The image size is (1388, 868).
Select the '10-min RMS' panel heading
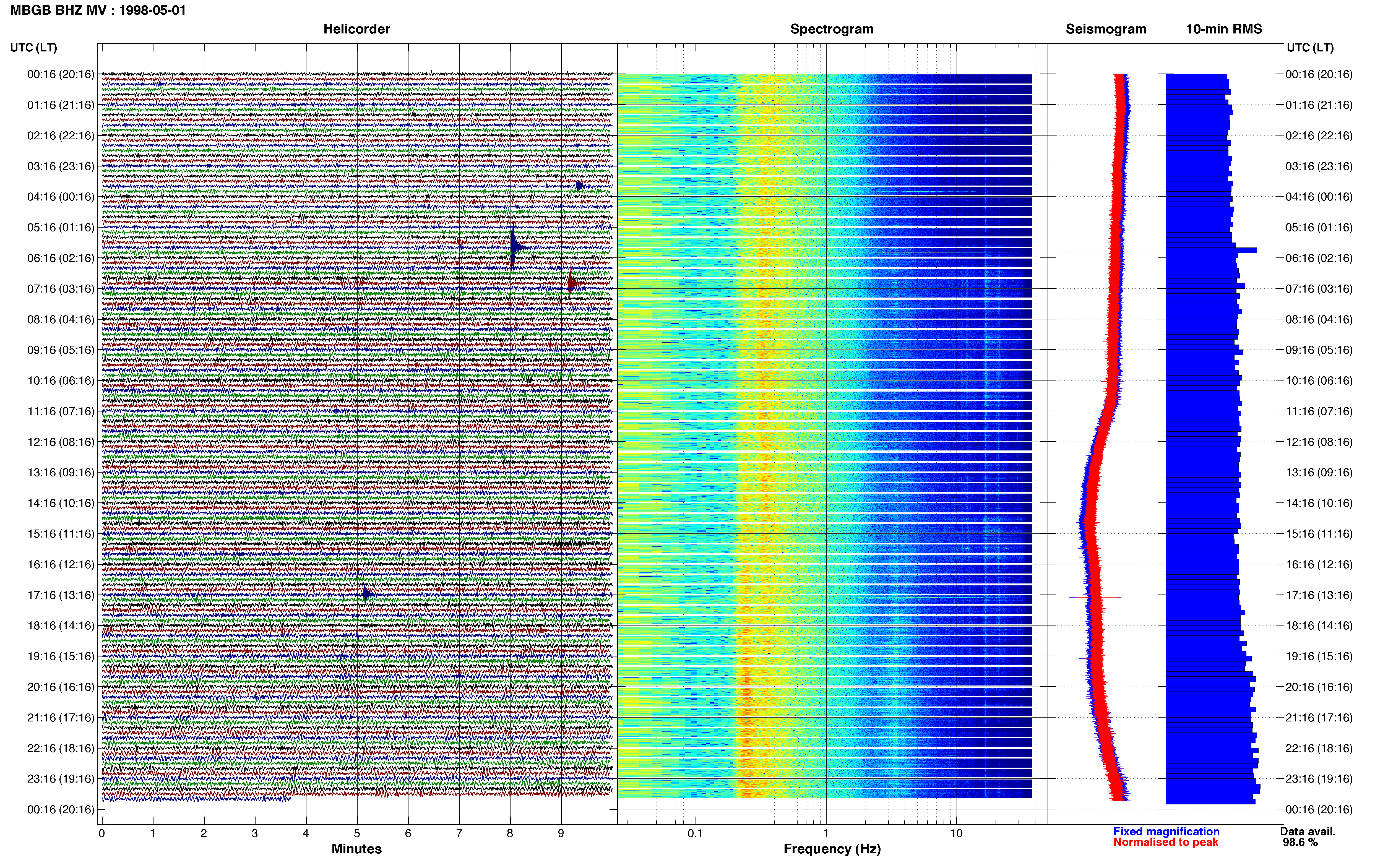pyautogui.click(x=1224, y=29)
